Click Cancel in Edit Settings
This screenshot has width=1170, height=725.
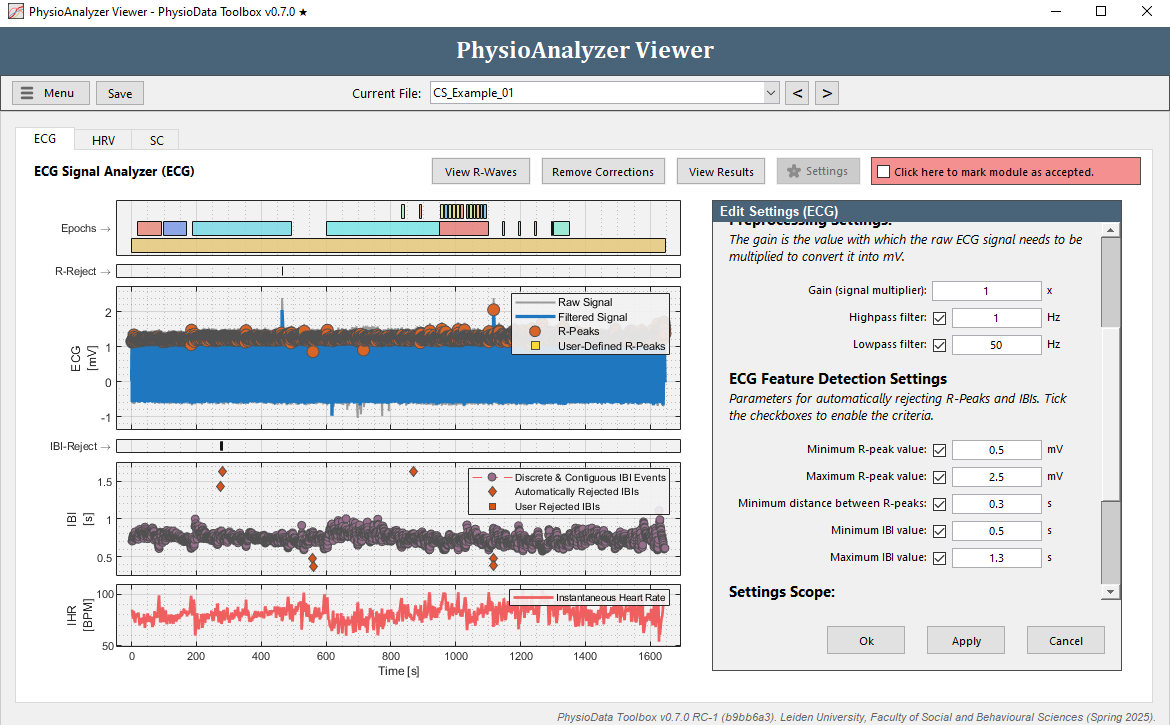point(1066,641)
